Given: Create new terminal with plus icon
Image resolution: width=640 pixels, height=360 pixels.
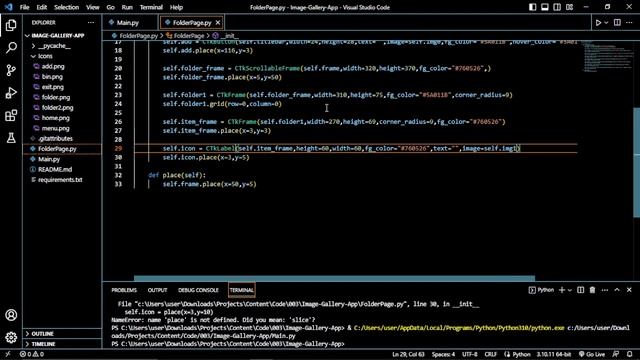Looking at the screenshot, I should pyautogui.click(x=562, y=290).
